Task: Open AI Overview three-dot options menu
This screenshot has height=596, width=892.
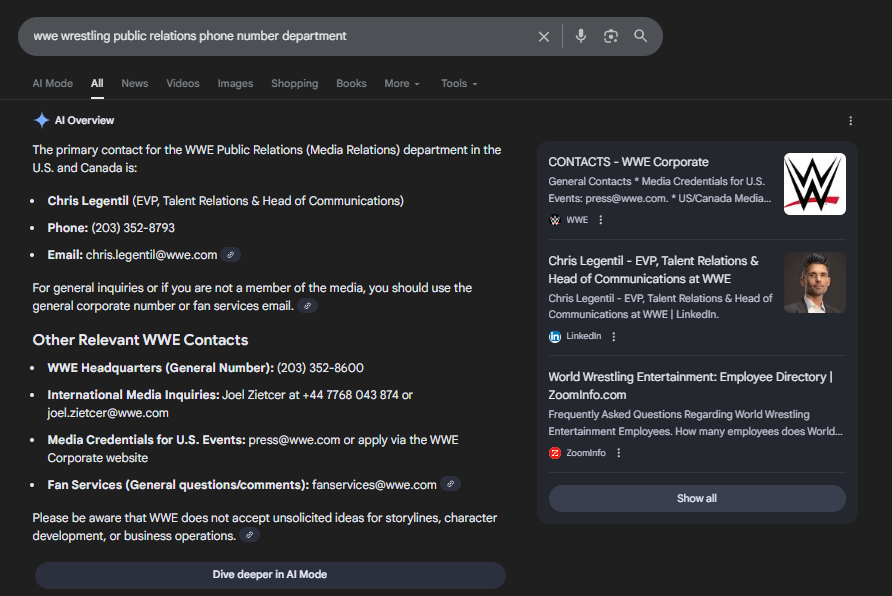Action: pyautogui.click(x=850, y=121)
